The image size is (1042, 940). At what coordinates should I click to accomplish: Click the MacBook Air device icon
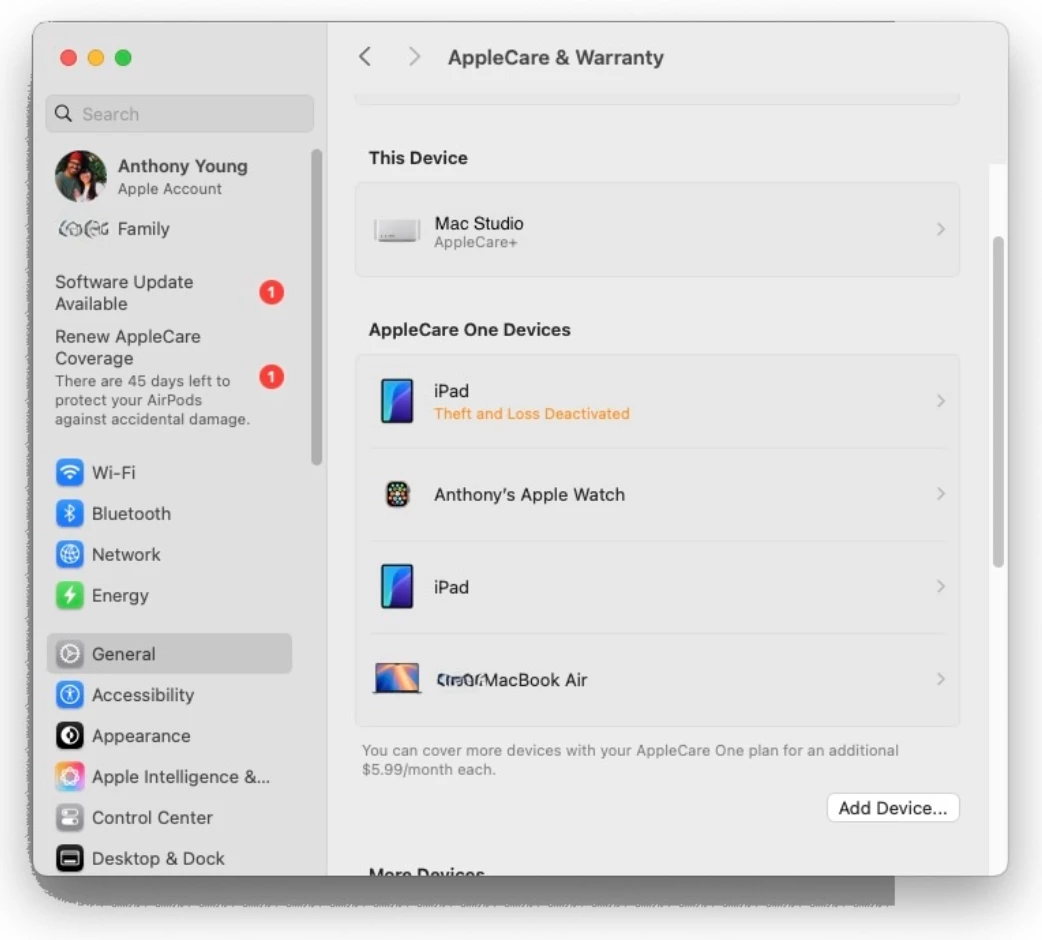[x=397, y=679]
